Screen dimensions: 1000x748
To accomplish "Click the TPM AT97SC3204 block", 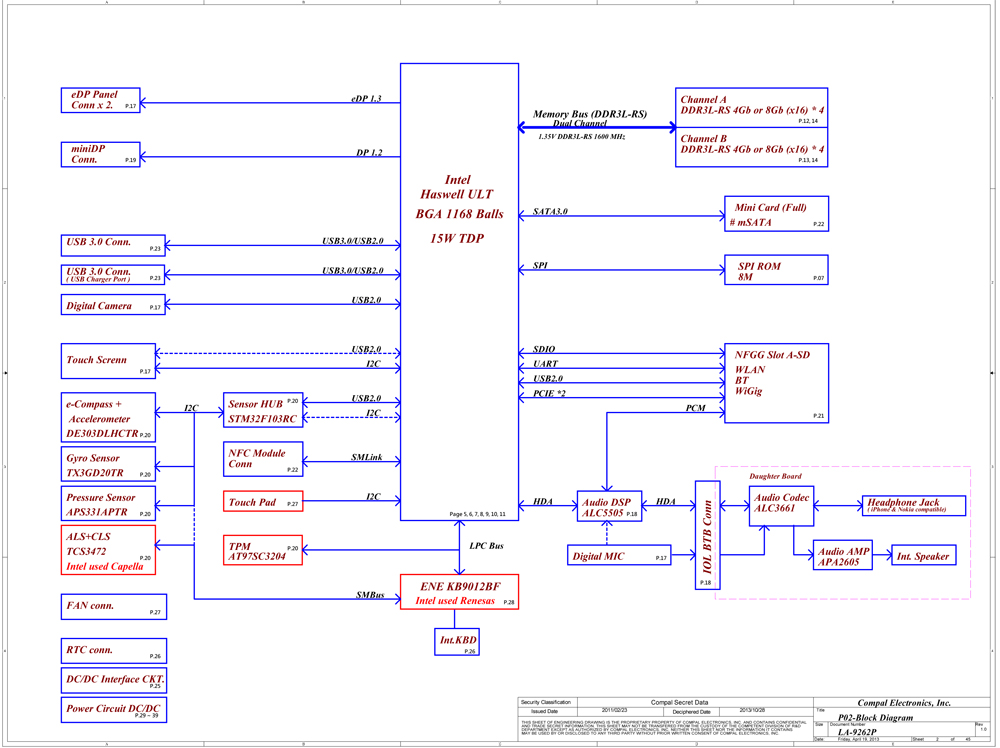I will click(263, 550).
